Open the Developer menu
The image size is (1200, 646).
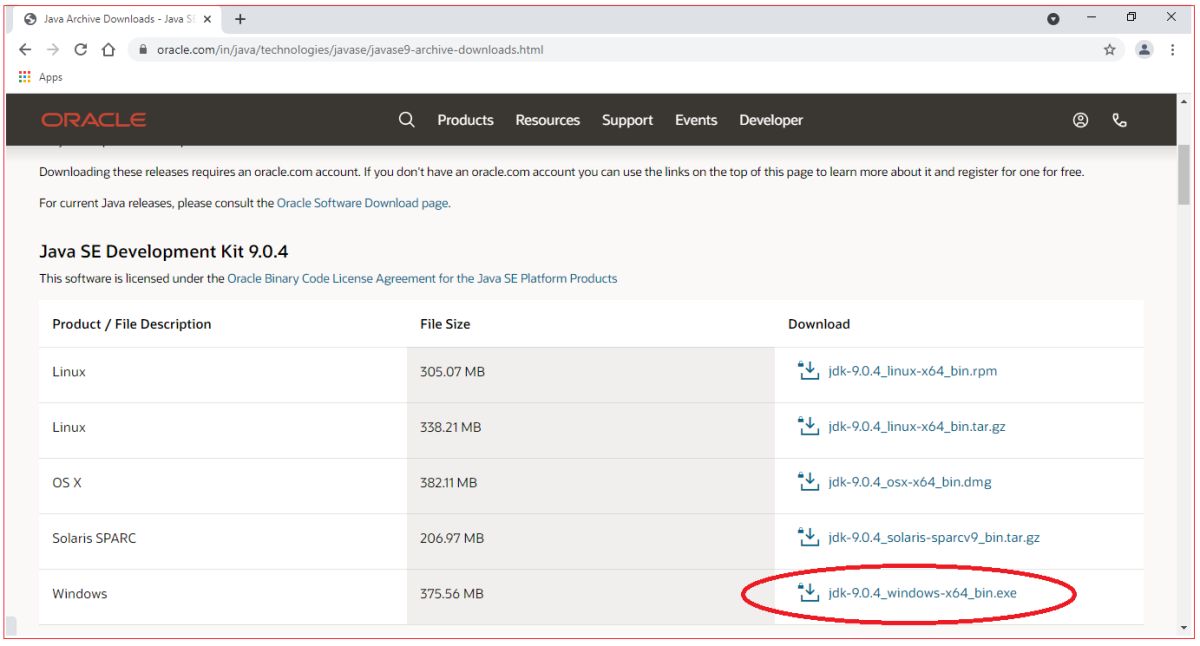coord(771,120)
